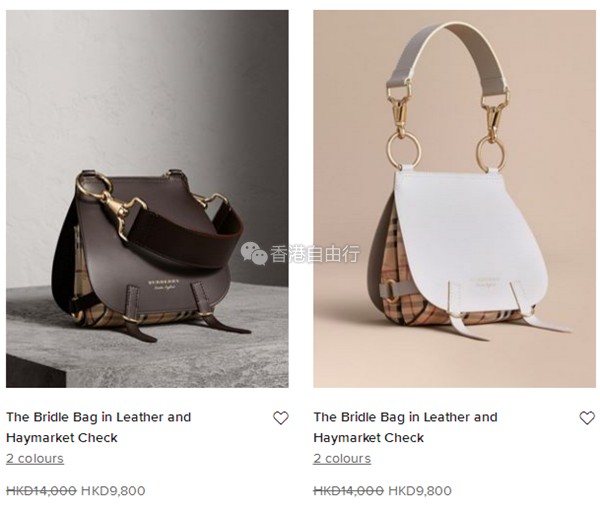Favourite the dark brown Bridle Bag with heart icon
600x508 pixels.
280,418
